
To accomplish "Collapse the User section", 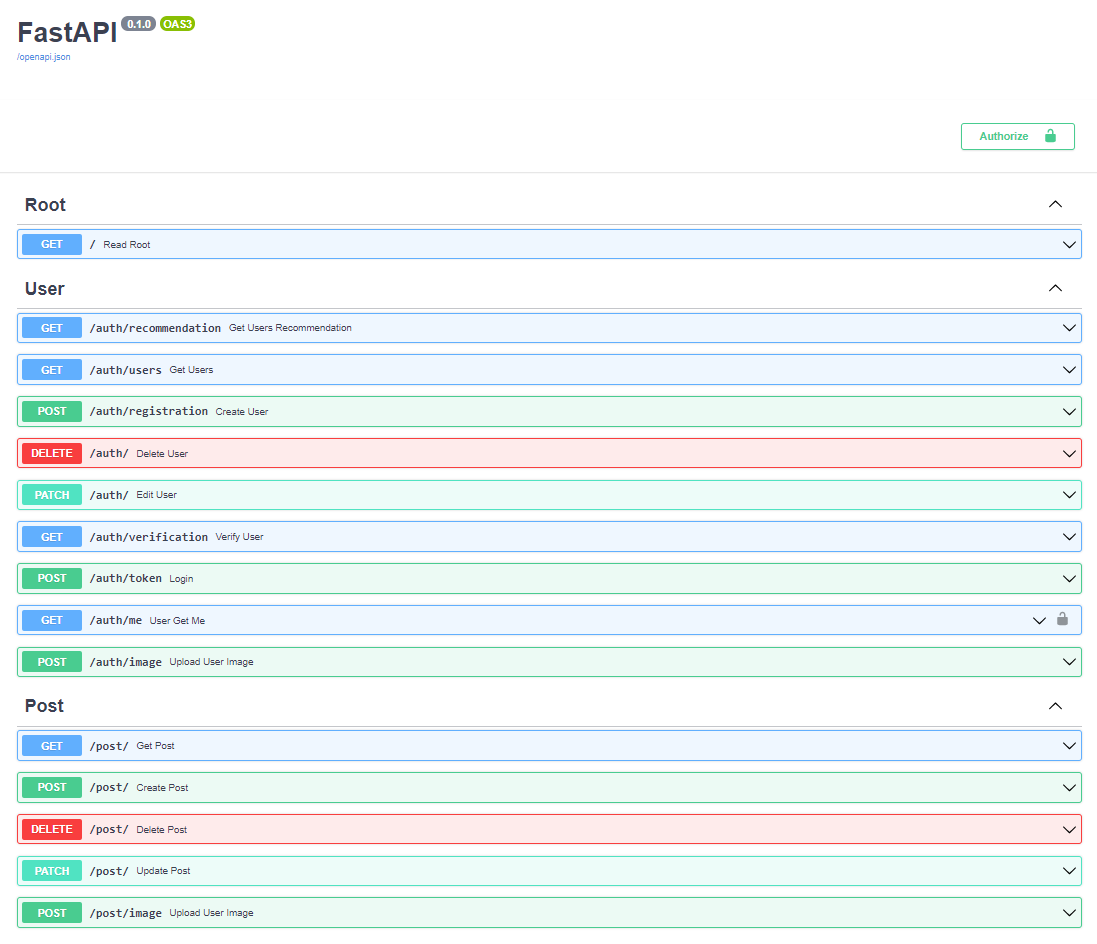I will pos(1055,288).
